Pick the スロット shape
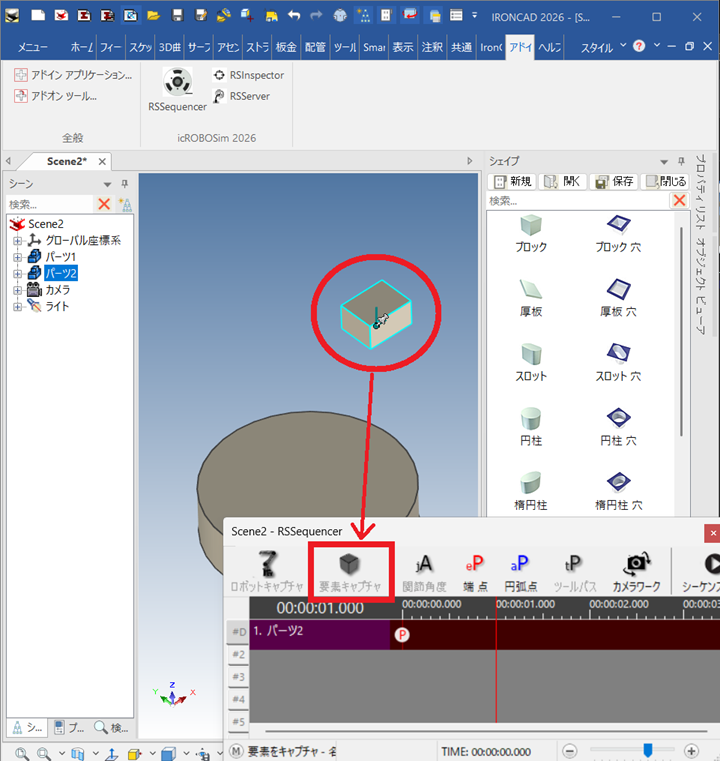The height and width of the screenshot is (761, 720). click(x=531, y=363)
